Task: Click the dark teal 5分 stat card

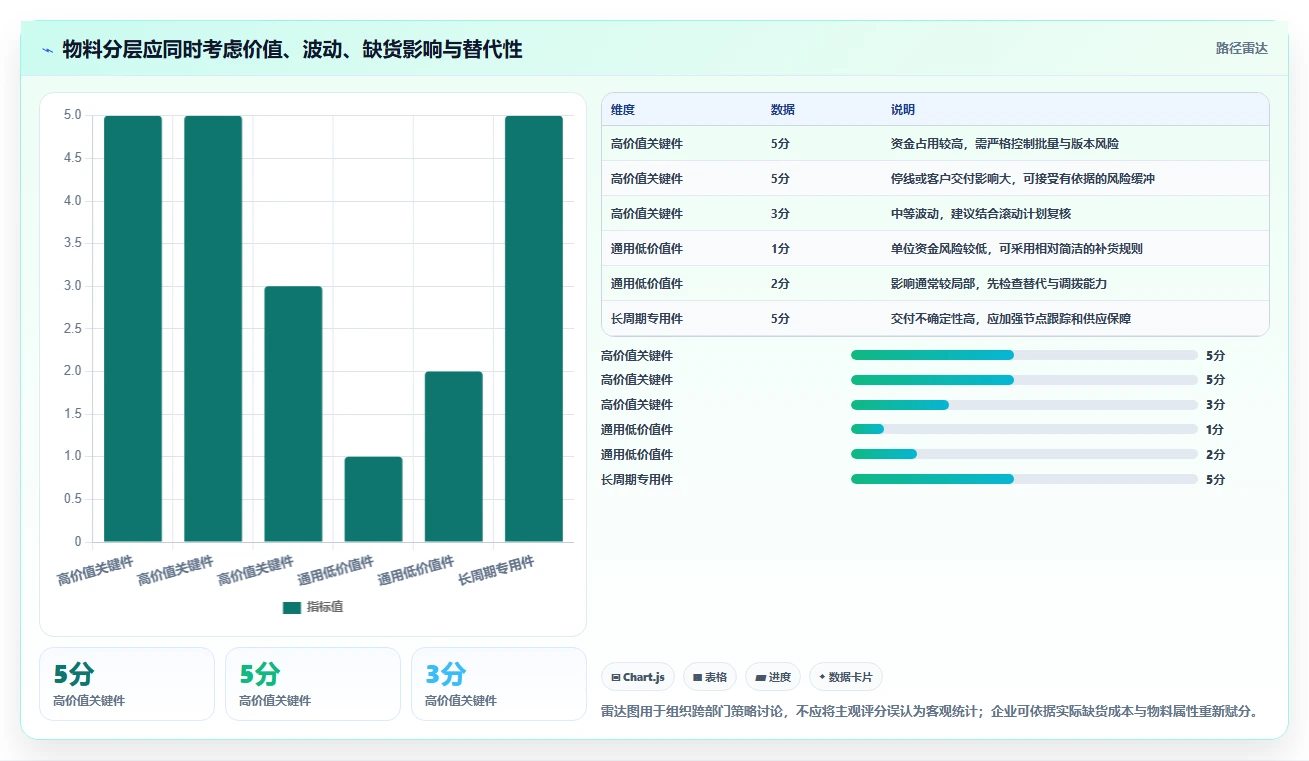Action: tap(127, 684)
